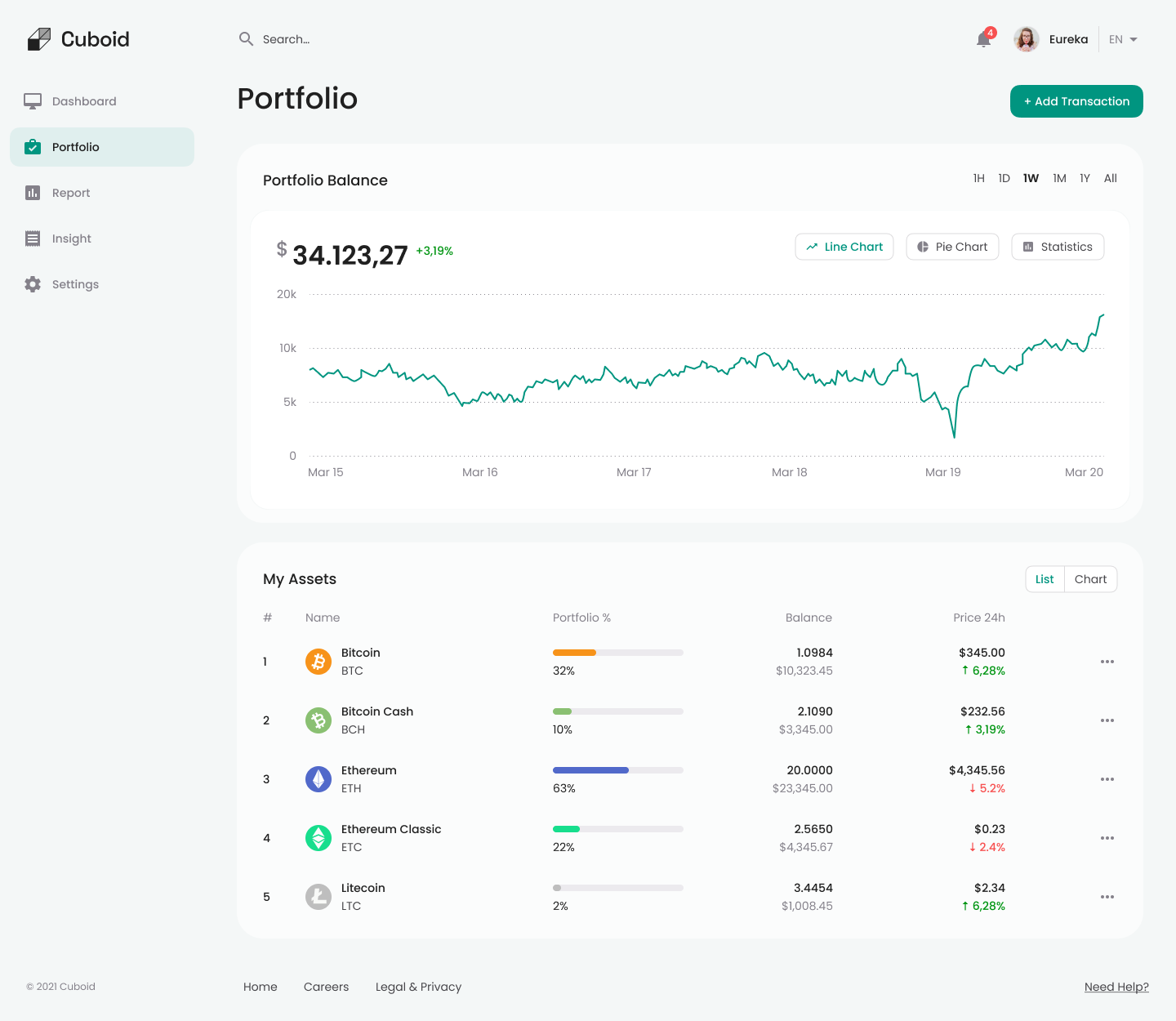Open options menu for Bitcoin Cash row
1176x1021 pixels.
[1107, 720]
